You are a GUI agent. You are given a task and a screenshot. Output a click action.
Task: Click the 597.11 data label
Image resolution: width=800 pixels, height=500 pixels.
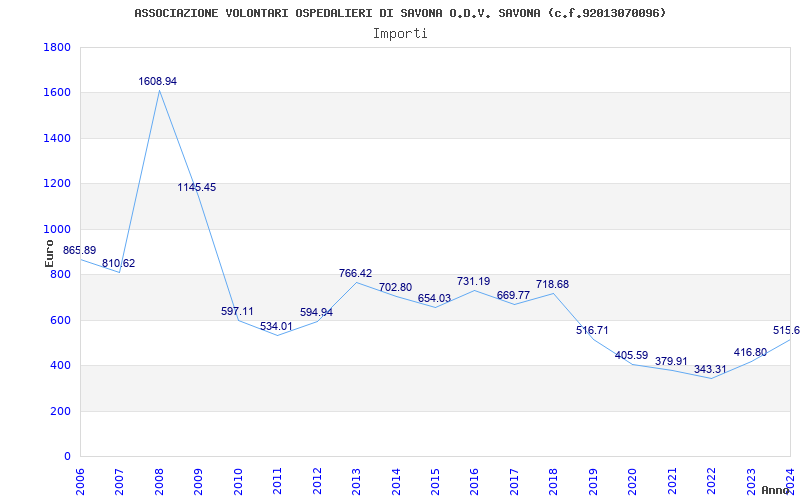pos(237,311)
